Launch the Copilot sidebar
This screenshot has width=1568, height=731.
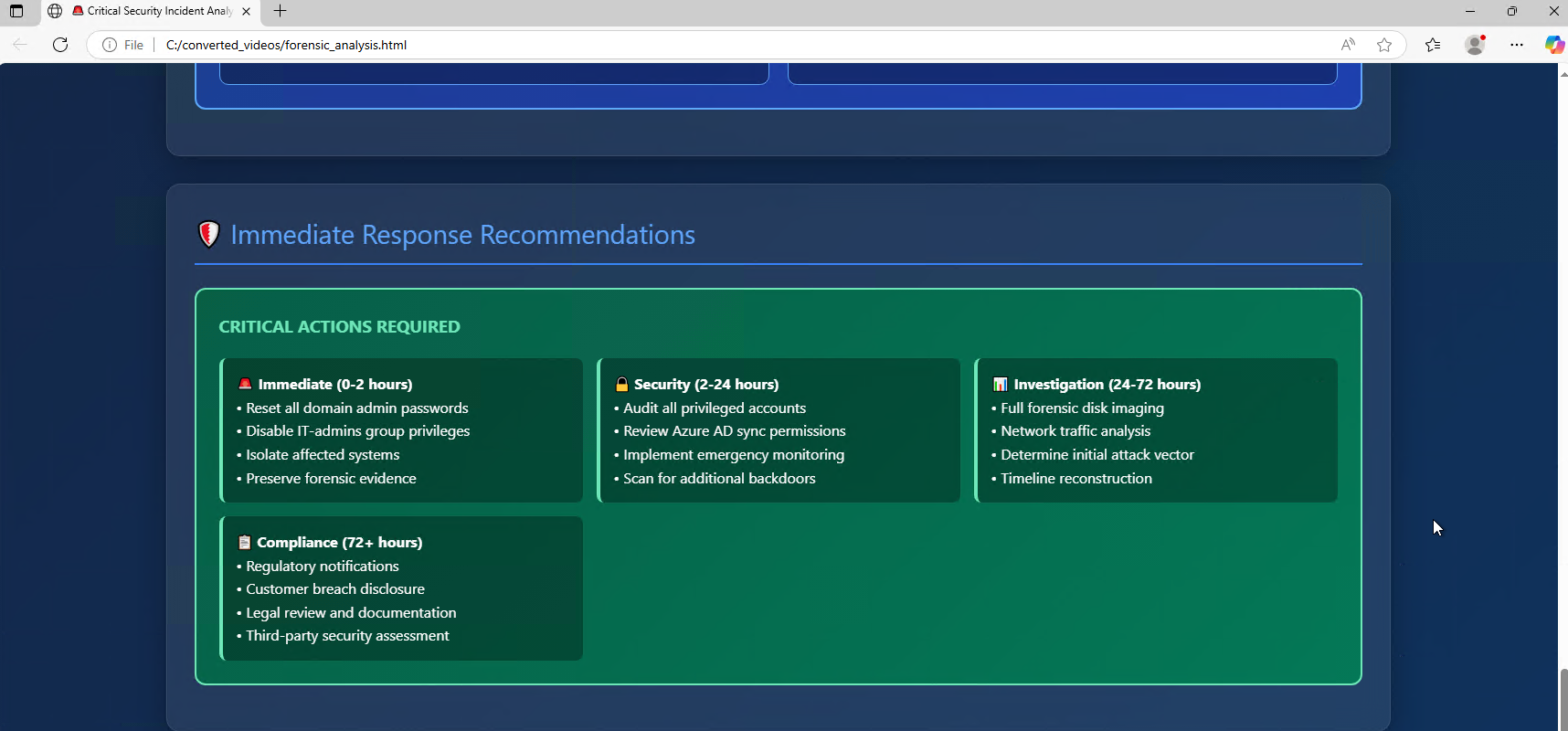(1553, 45)
